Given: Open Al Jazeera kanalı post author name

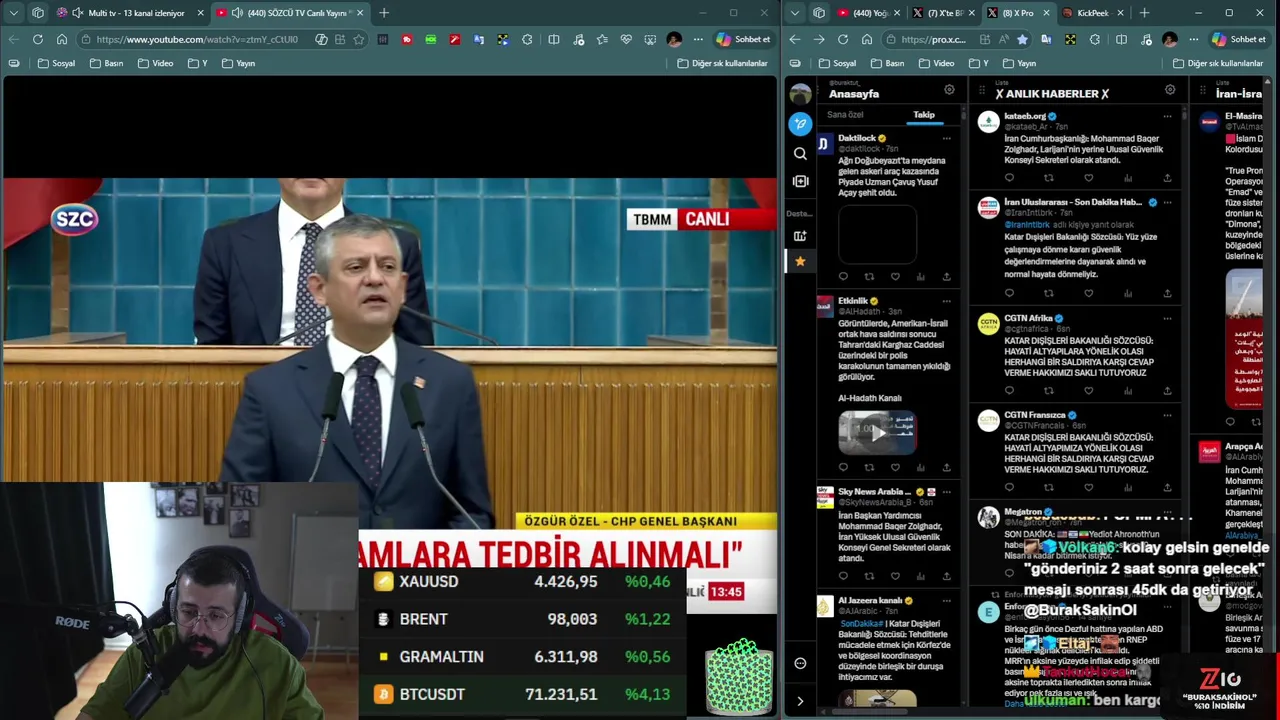Looking at the screenshot, I should pos(870,601).
